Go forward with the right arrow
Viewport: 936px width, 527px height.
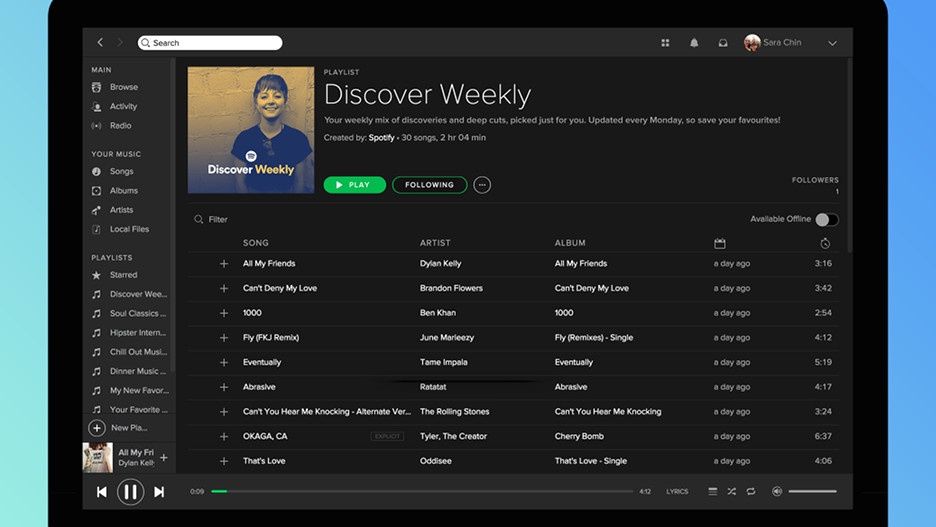pos(119,42)
